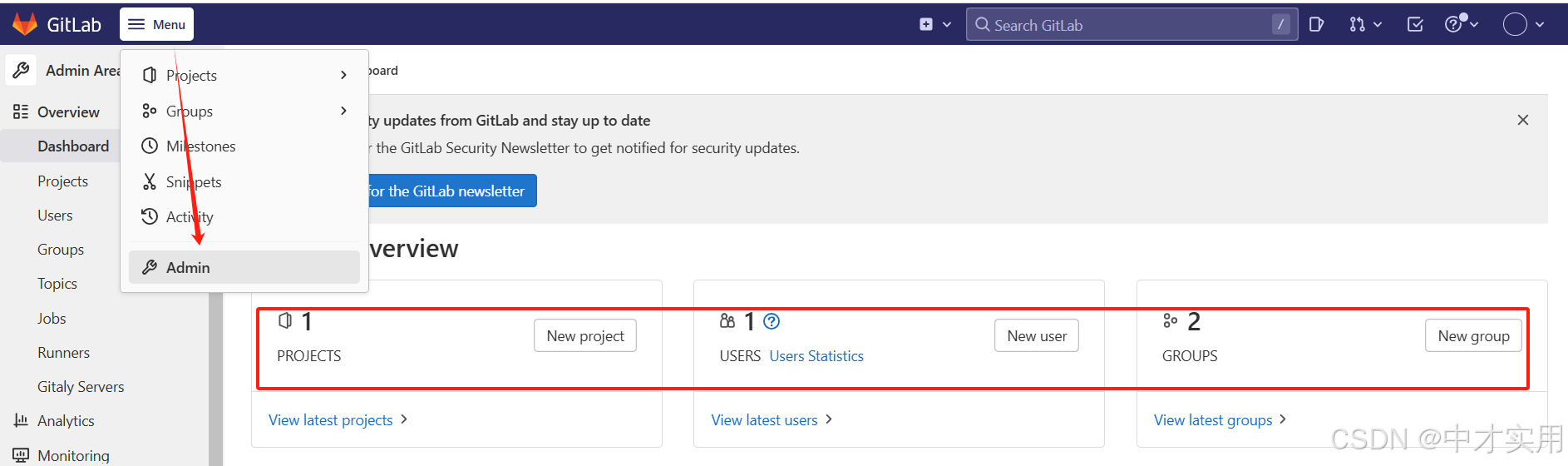Image resolution: width=1568 pixels, height=466 pixels.
Task: Choose Snippets in the dropdown menu
Action: pyautogui.click(x=244, y=181)
